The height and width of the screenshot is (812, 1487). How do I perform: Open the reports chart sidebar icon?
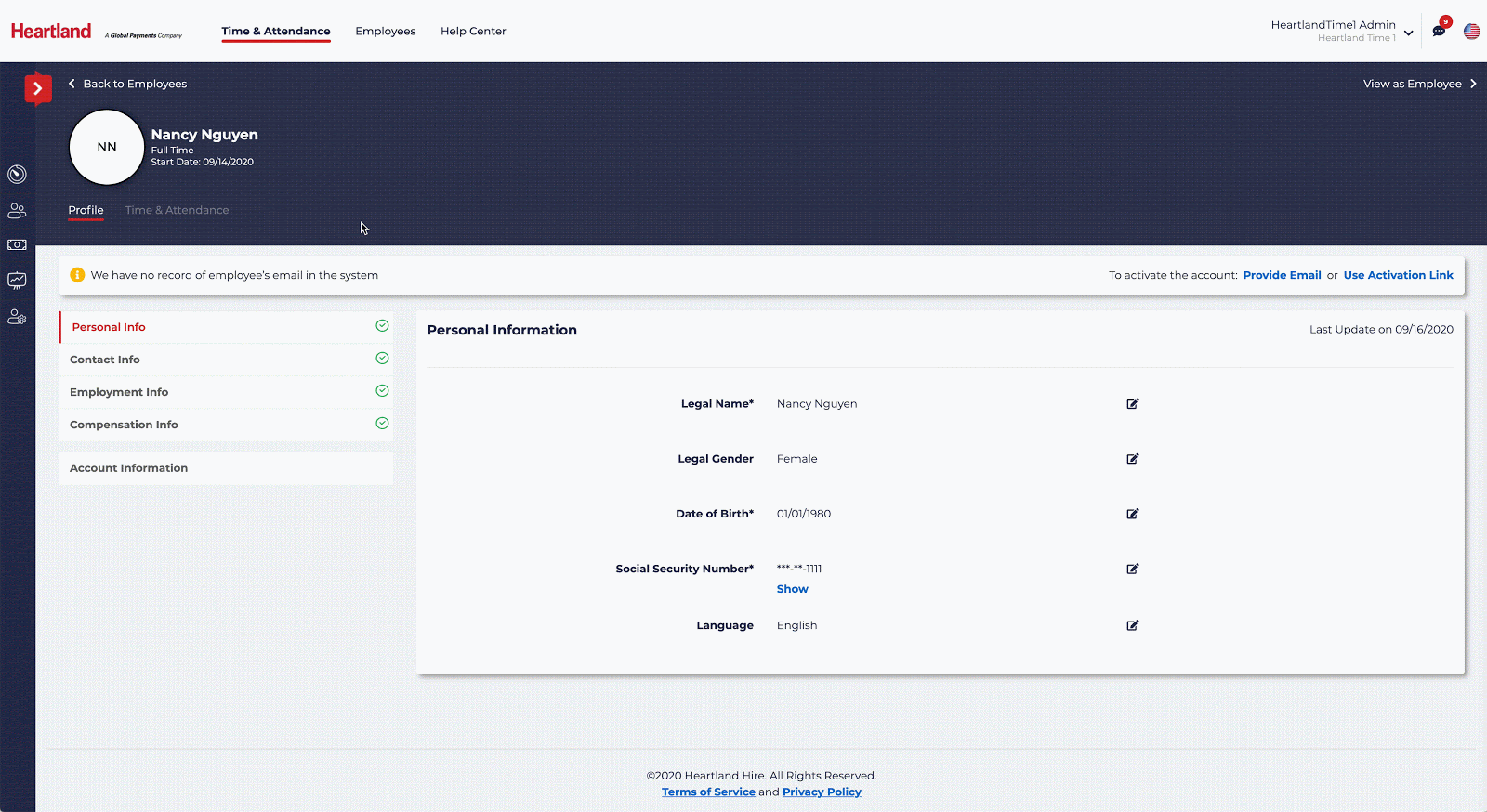[17, 281]
